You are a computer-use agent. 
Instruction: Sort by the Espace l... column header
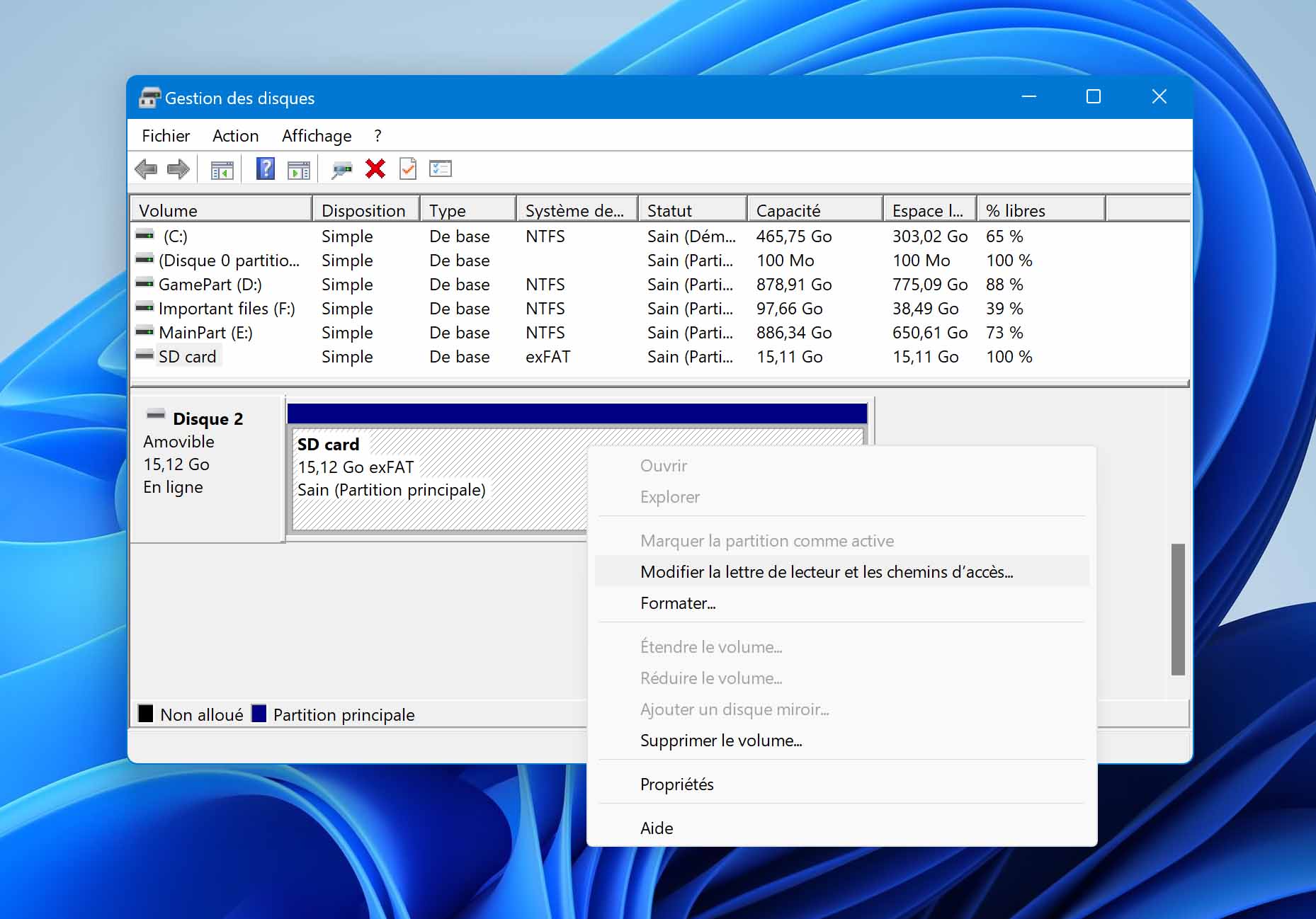pyautogui.click(x=930, y=210)
